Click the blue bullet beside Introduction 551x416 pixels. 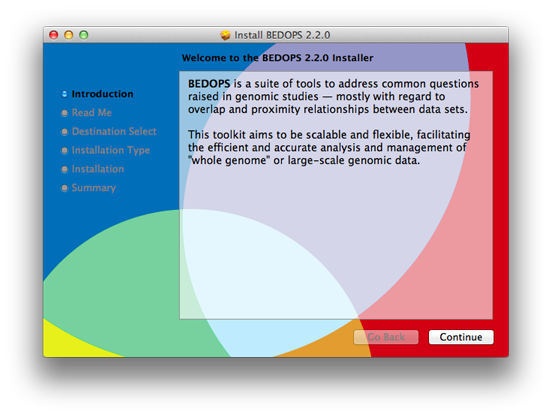pyautogui.click(x=64, y=94)
